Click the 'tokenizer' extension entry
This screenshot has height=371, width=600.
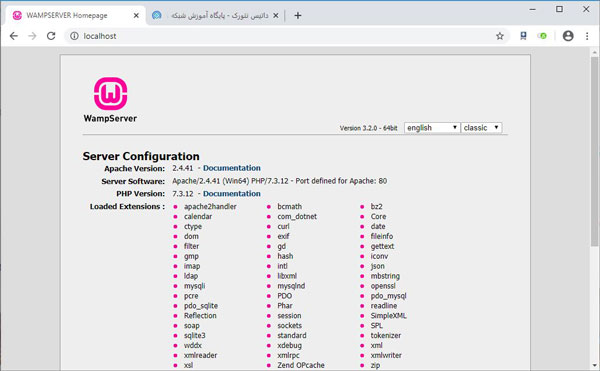click(386, 335)
